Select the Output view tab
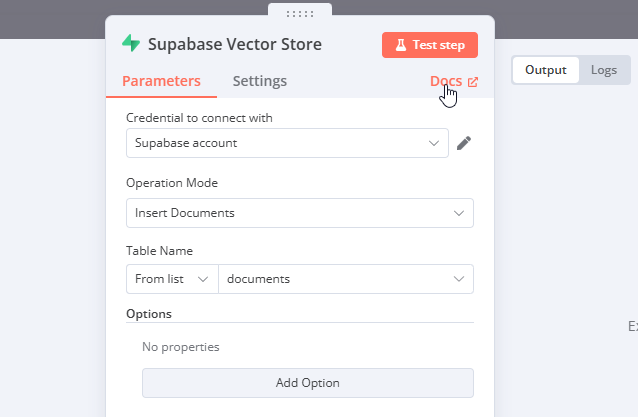The width and height of the screenshot is (638, 417). (x=546, y=70)
